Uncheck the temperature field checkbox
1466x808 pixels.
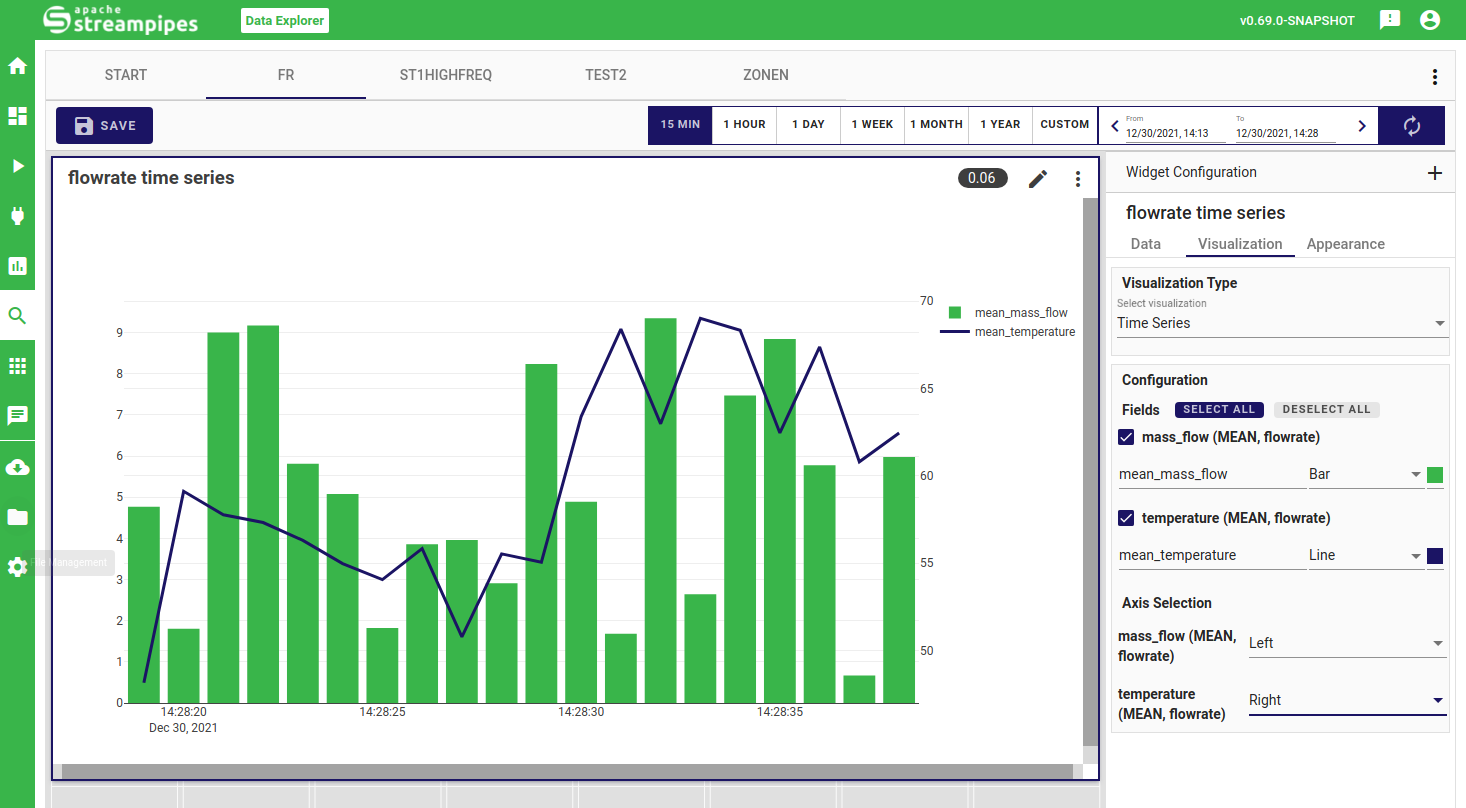[x=1126, y=518]
